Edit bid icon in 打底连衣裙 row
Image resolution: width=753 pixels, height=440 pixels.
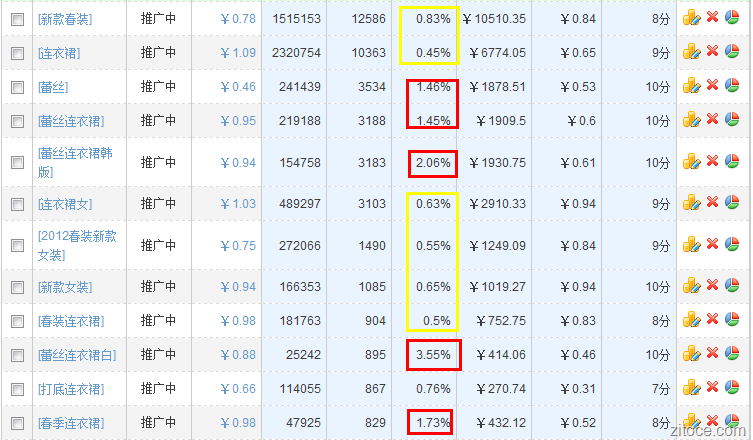(690, 389)
